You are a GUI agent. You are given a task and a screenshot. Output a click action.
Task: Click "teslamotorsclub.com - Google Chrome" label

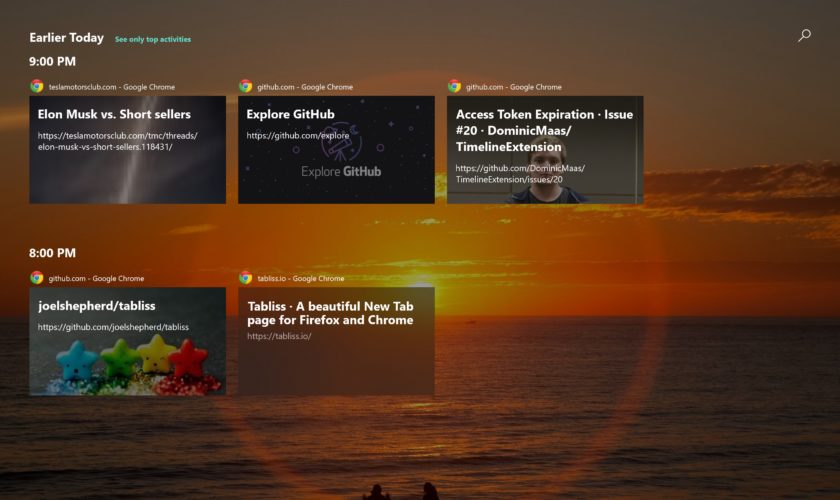111,87
